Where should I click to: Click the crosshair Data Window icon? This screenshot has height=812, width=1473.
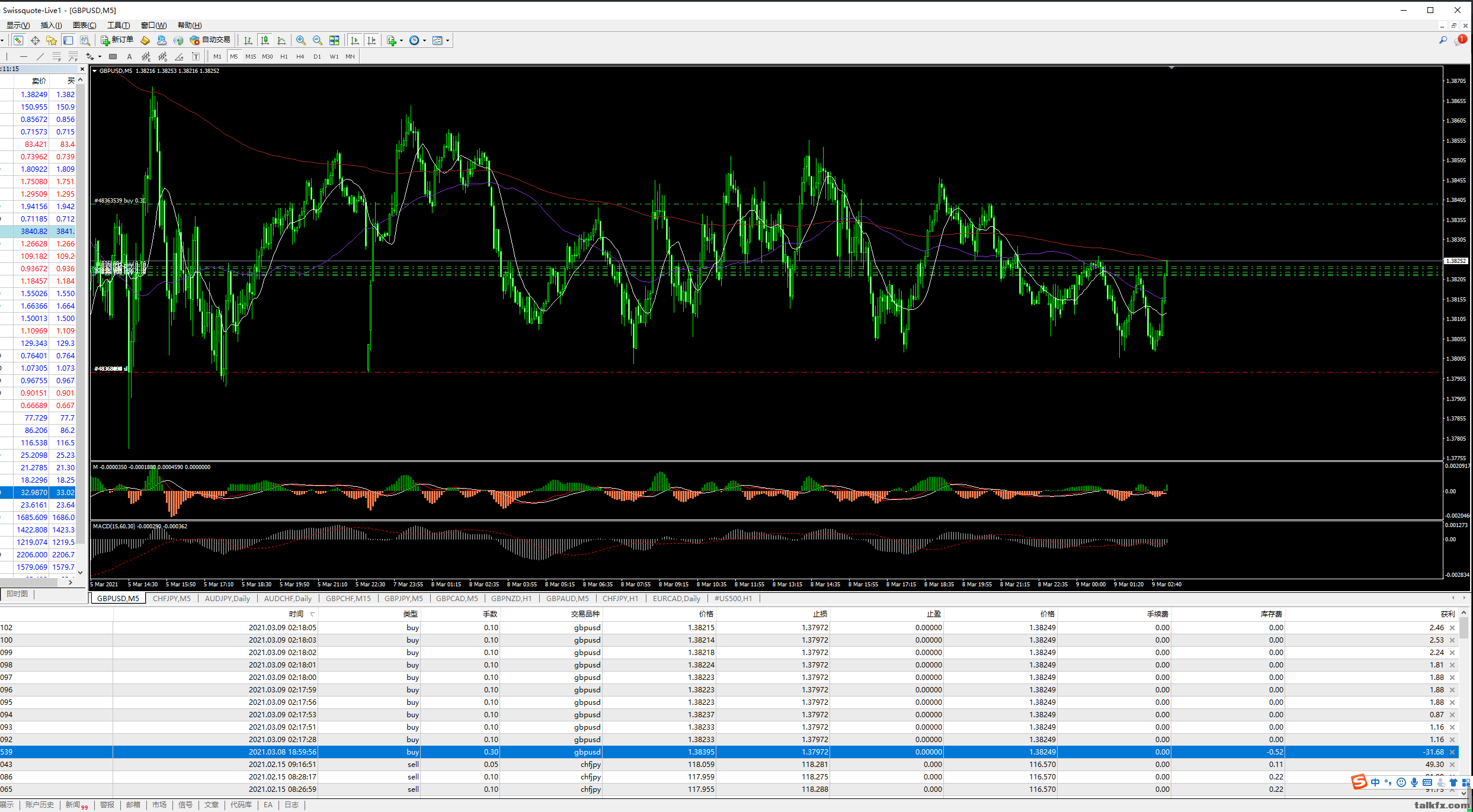(35, 40)
